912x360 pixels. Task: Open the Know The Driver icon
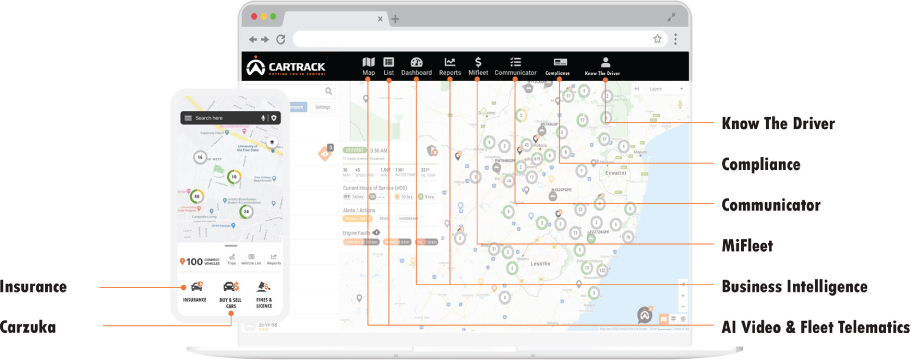pos(605,62)
